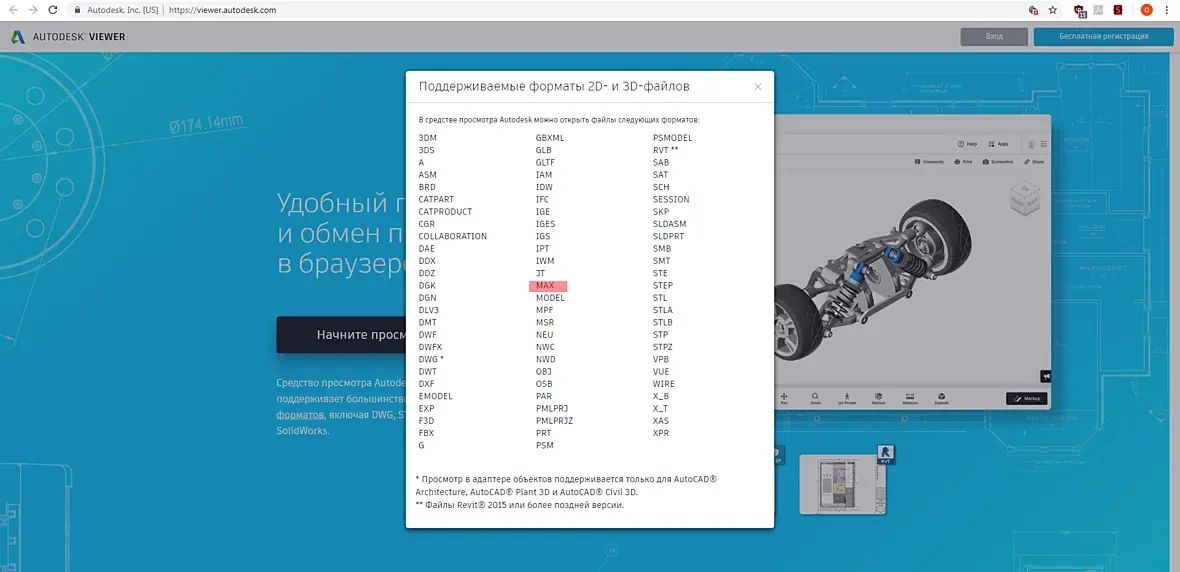Image resolution: width=1180 pixels, height=572 pixels.
Task: Open the red shield ad-blocker extension
Action: [1079, 10]
